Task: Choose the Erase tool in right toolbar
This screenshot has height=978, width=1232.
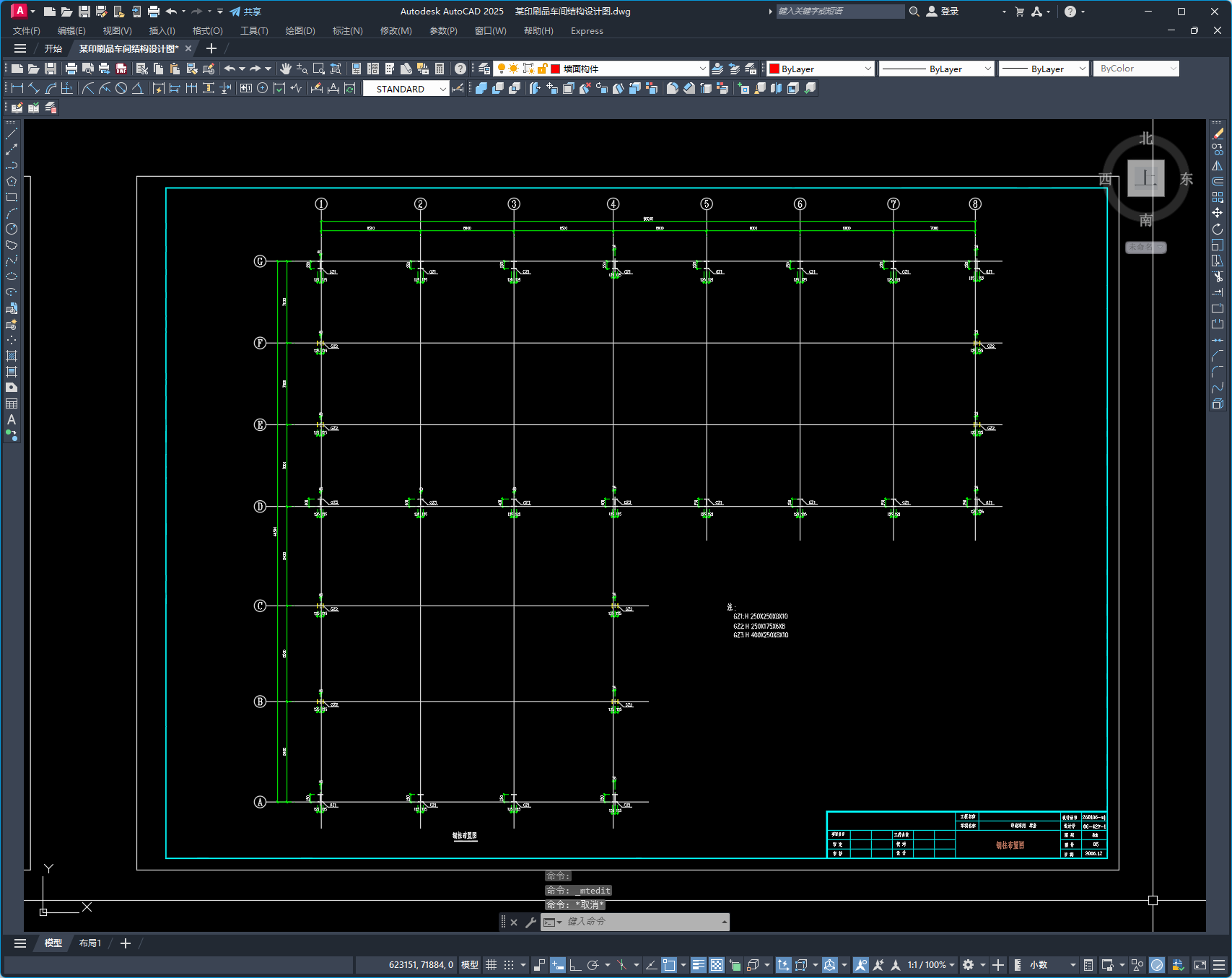Action: pyautogui.click(x=1218, y=134)
